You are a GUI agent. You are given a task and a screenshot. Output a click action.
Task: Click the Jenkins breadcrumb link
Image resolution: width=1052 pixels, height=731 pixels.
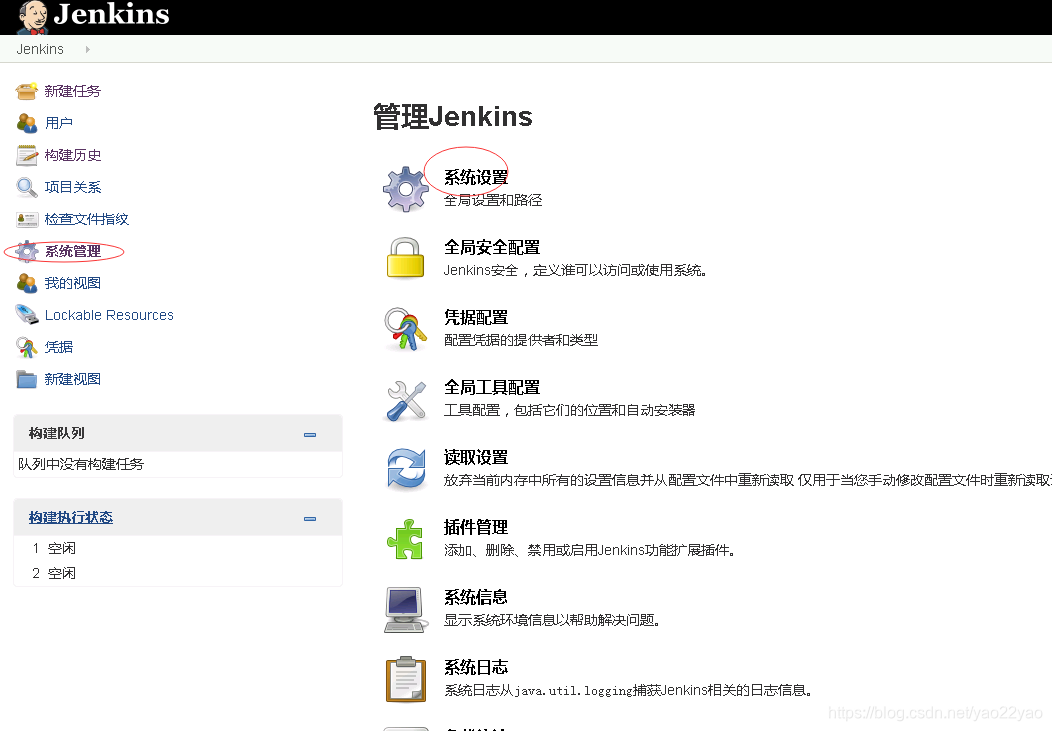point(40,49)
